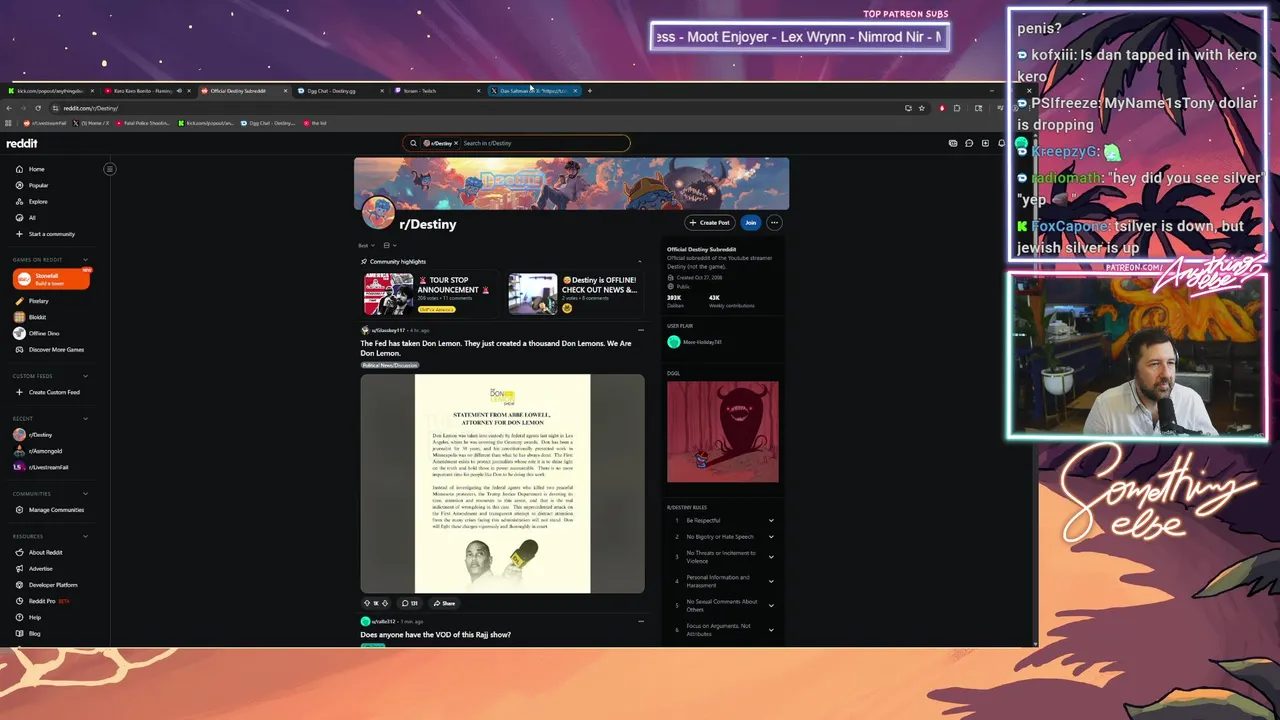Open the Reddit chat icon in header
The height and width of the screenshot is (720, 1280).
969,143
